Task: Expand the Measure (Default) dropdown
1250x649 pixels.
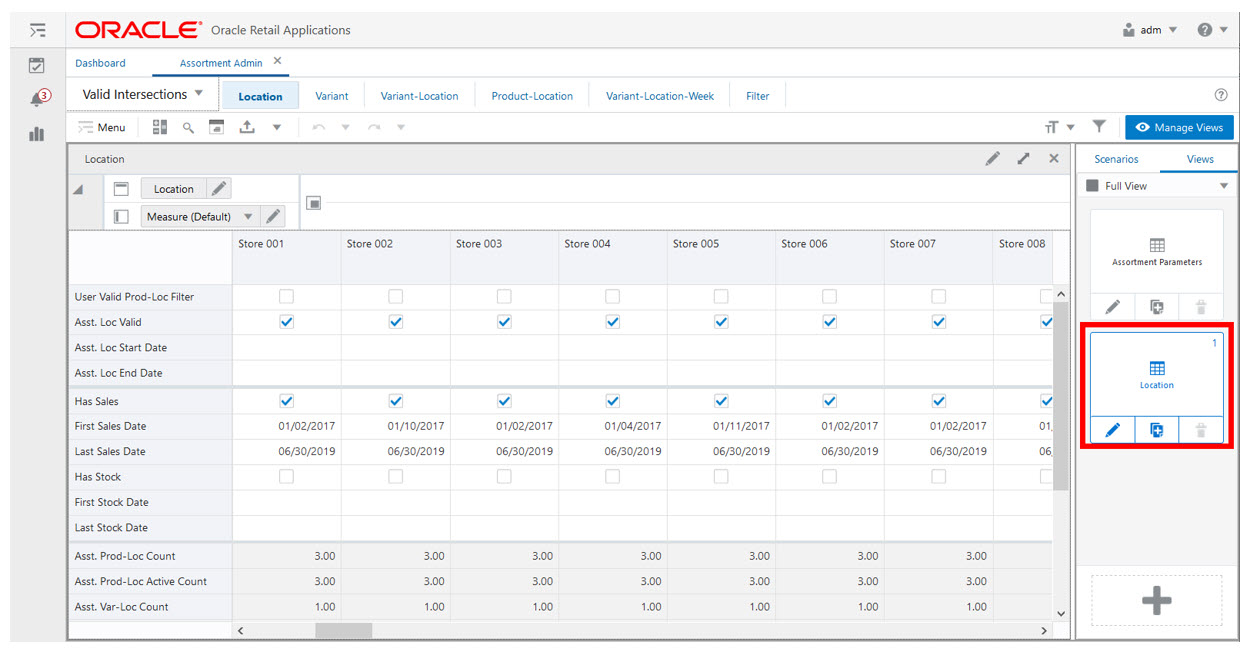Action: click(248, 216)
